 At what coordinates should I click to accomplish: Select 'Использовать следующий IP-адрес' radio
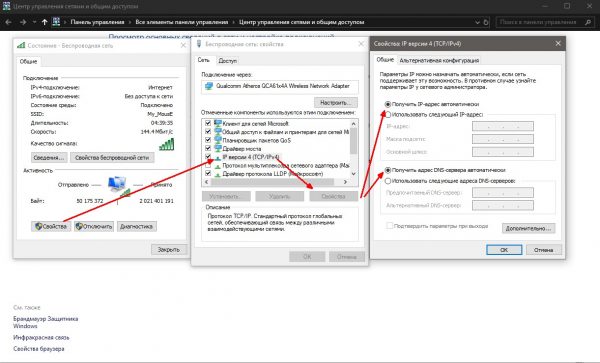click(388, 114)
